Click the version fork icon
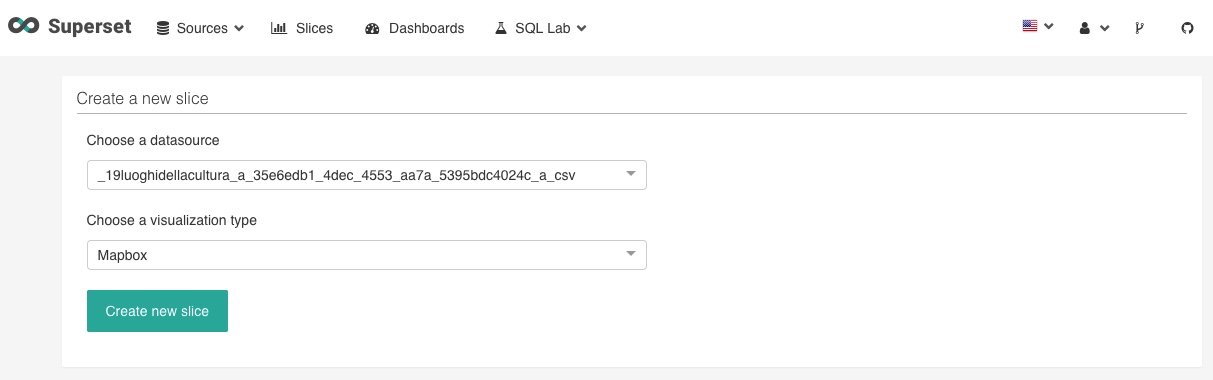 pyautogui.click(x=1139, y=29)
